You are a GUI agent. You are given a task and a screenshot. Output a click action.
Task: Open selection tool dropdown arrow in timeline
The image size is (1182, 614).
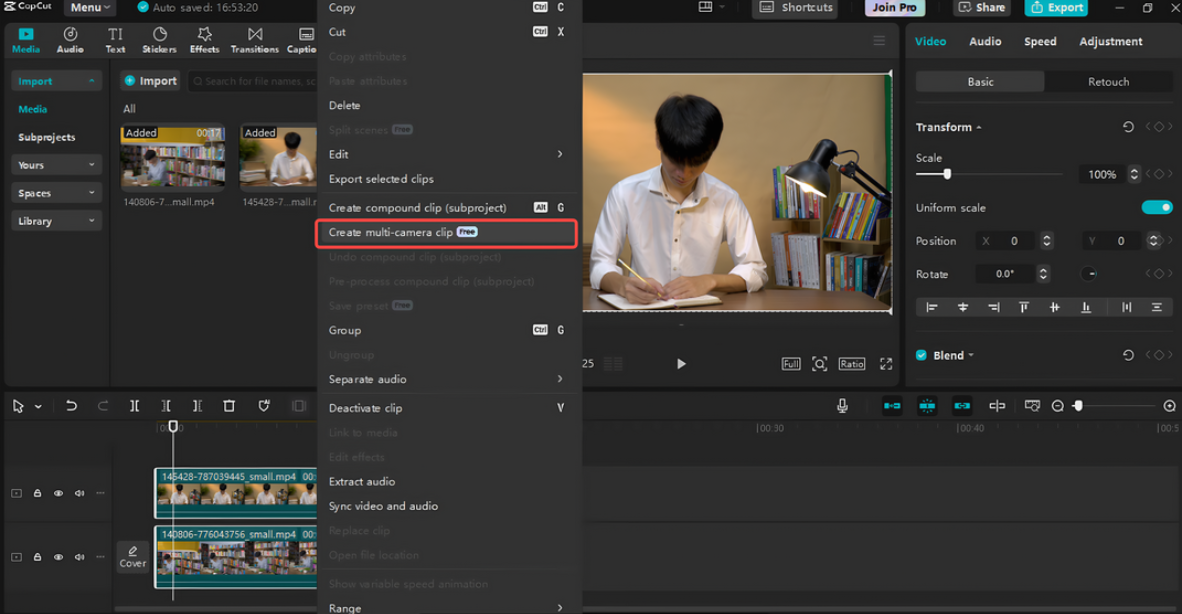[x=38, y=407]
